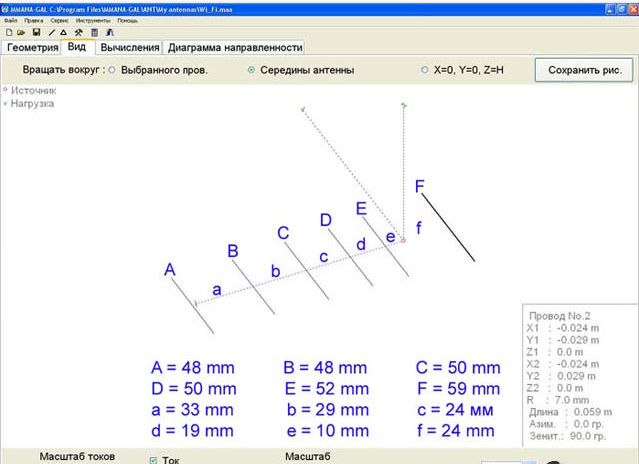The height and width of the screenshot is (464, 639).
Task: Click the R : 7.0 mm value
Action: tap(558, 400)
